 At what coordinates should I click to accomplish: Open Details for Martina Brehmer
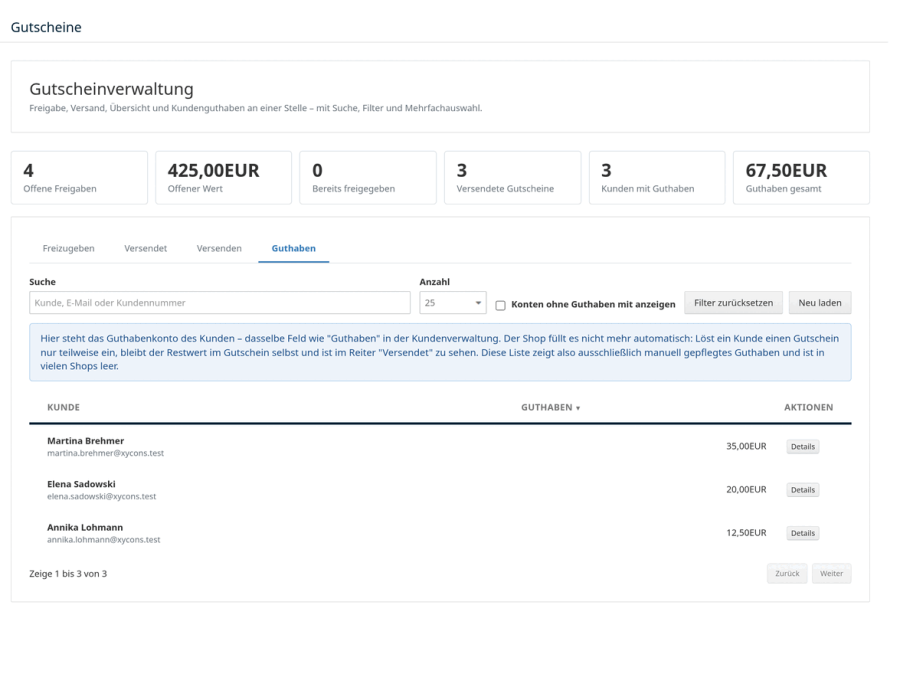click(x=802, y=446)
